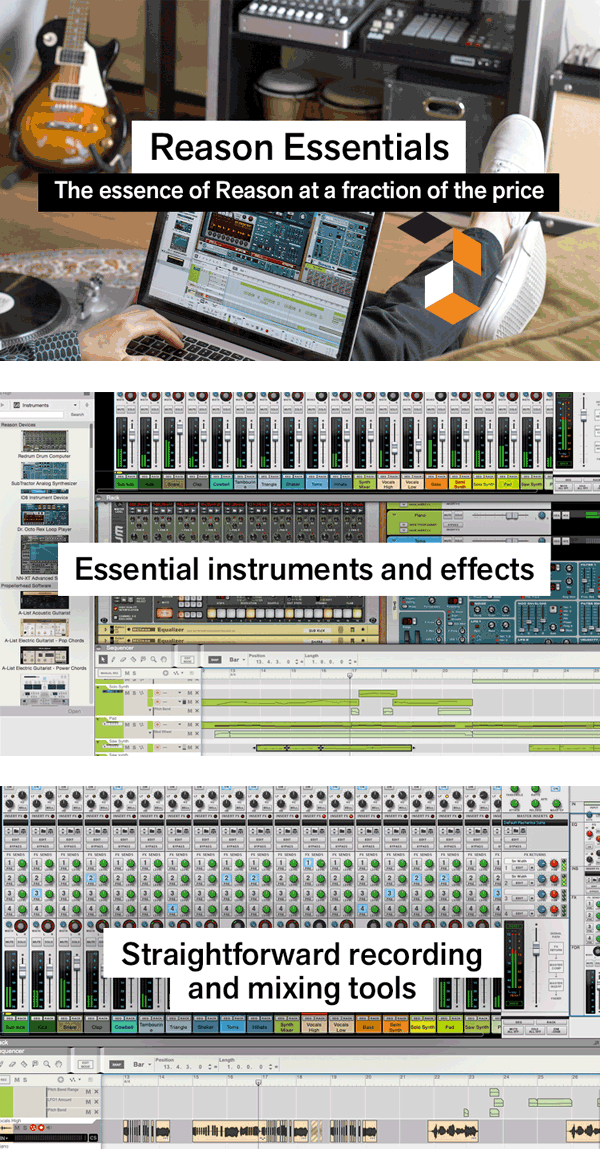Open the Instruments dropdown in the browser
This screenshot has height=1149, width=600.
(46, 405)
